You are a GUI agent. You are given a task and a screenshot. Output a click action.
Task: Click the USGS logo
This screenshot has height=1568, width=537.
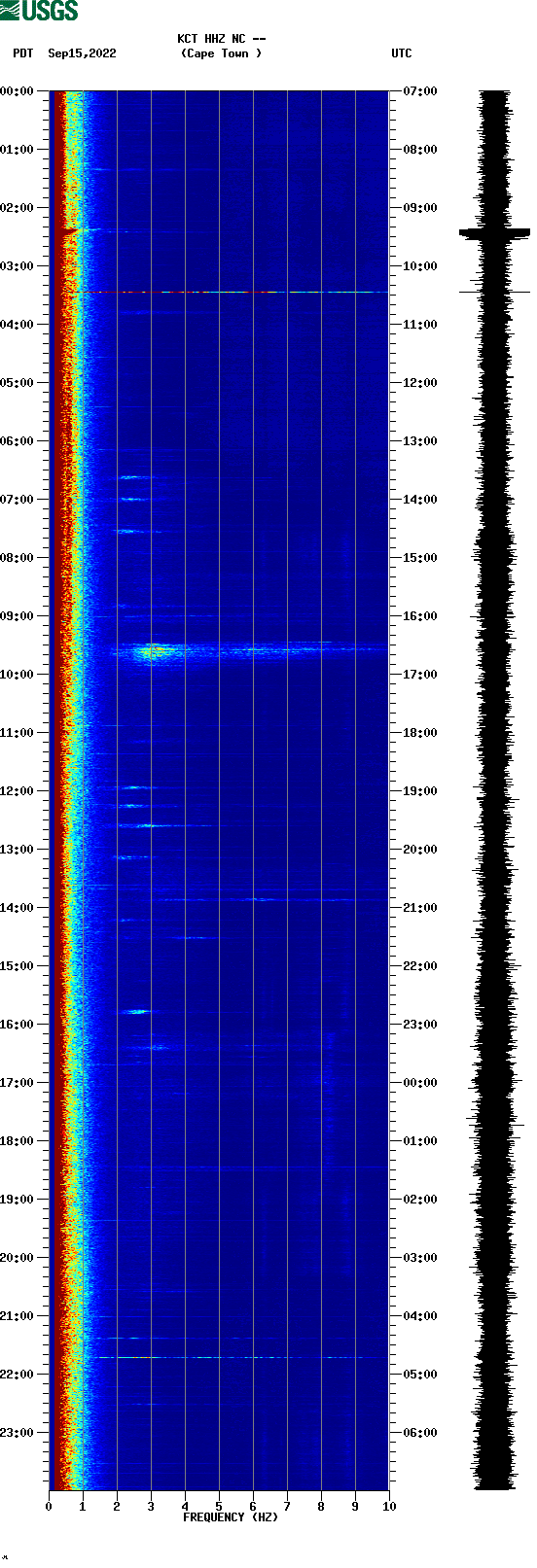39,11
